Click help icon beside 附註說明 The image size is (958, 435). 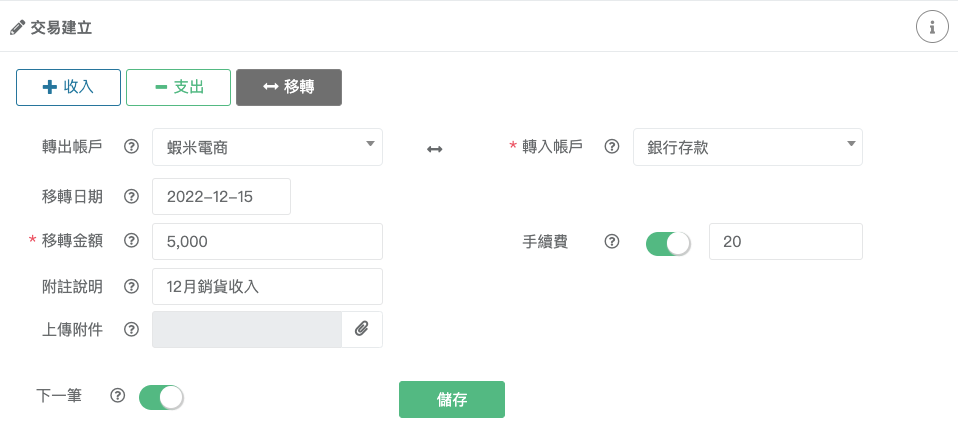[131, 287]
